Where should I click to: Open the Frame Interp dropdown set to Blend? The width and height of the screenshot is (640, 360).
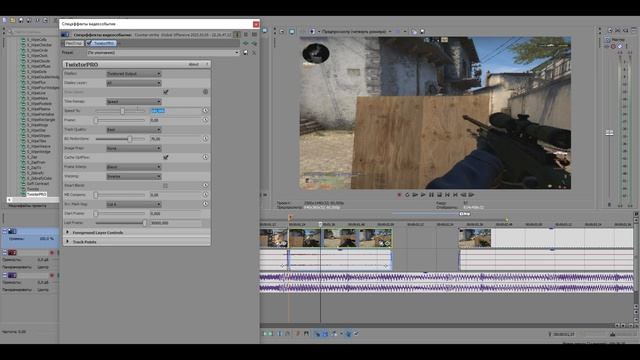pos(134,167)
